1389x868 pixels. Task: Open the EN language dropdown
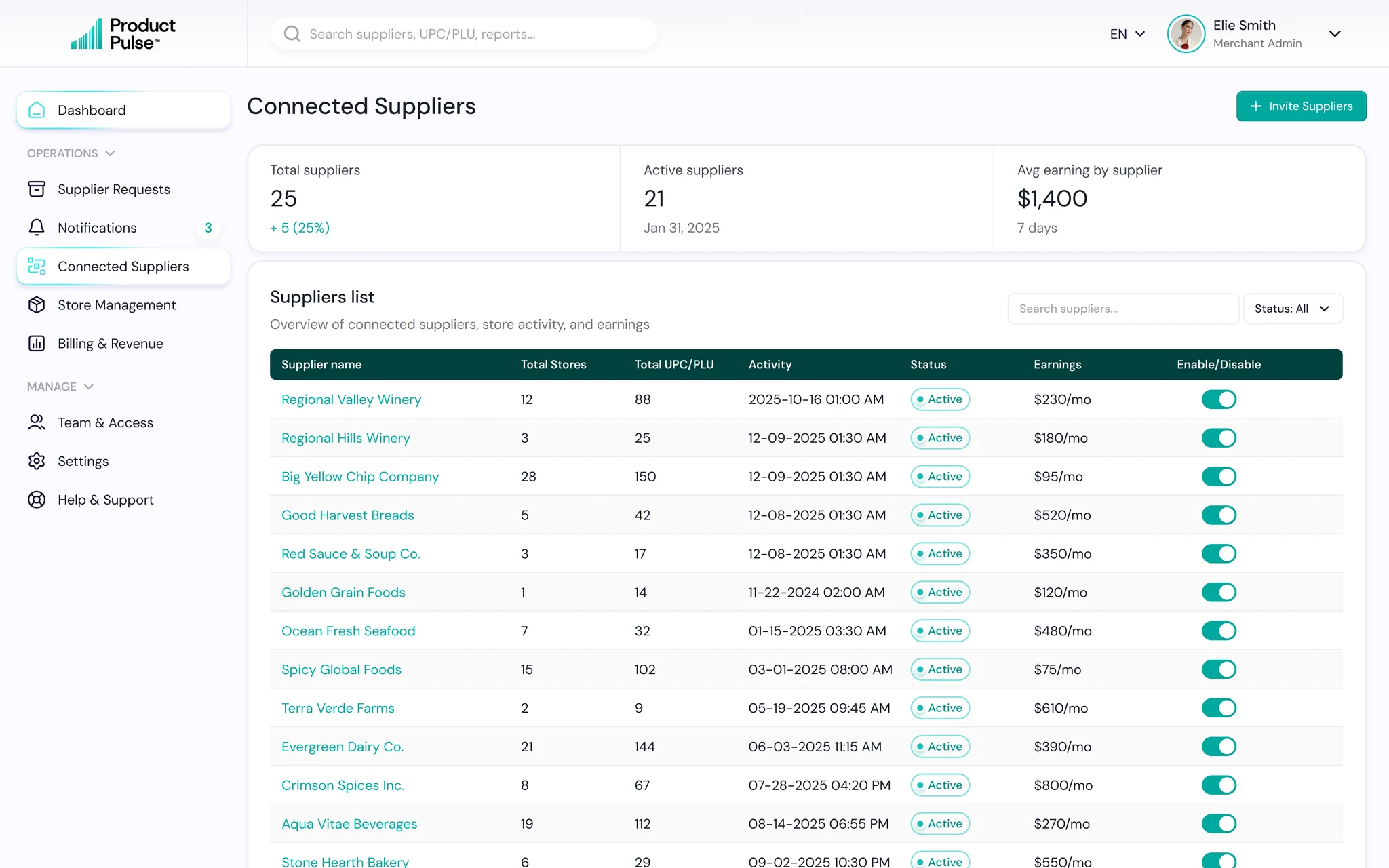[1127, 34]
